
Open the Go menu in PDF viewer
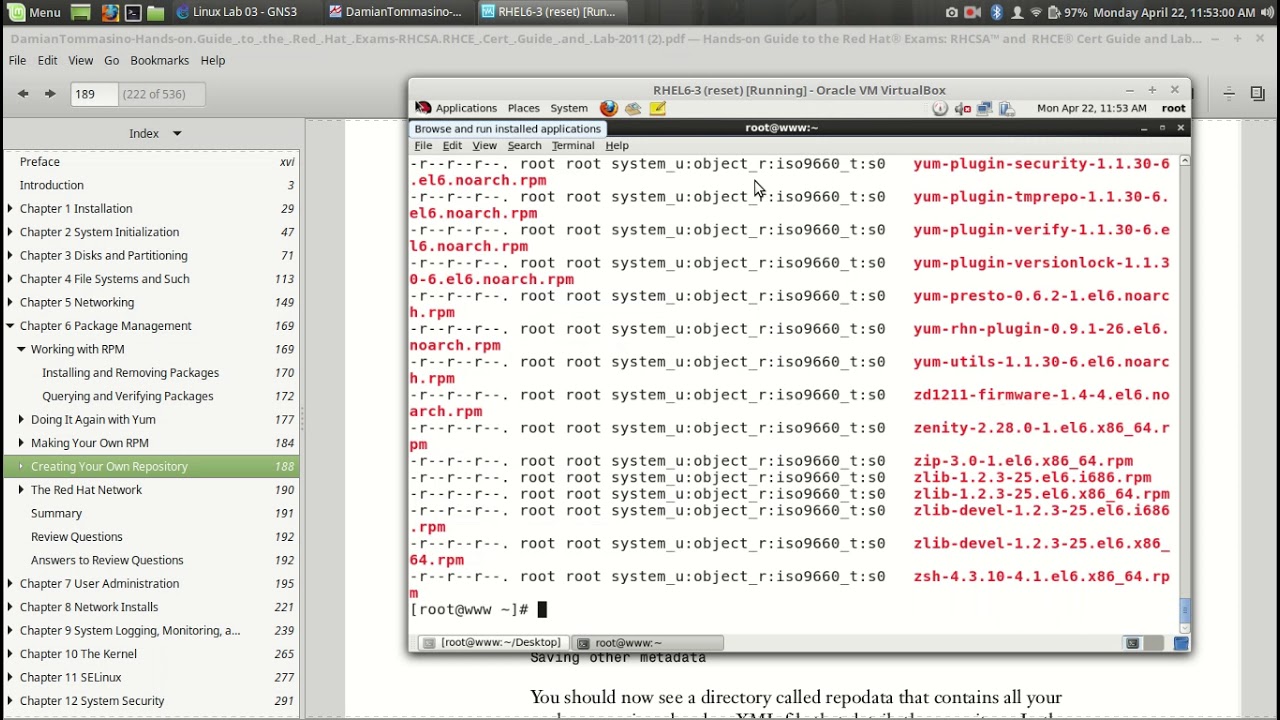[111, 60]
